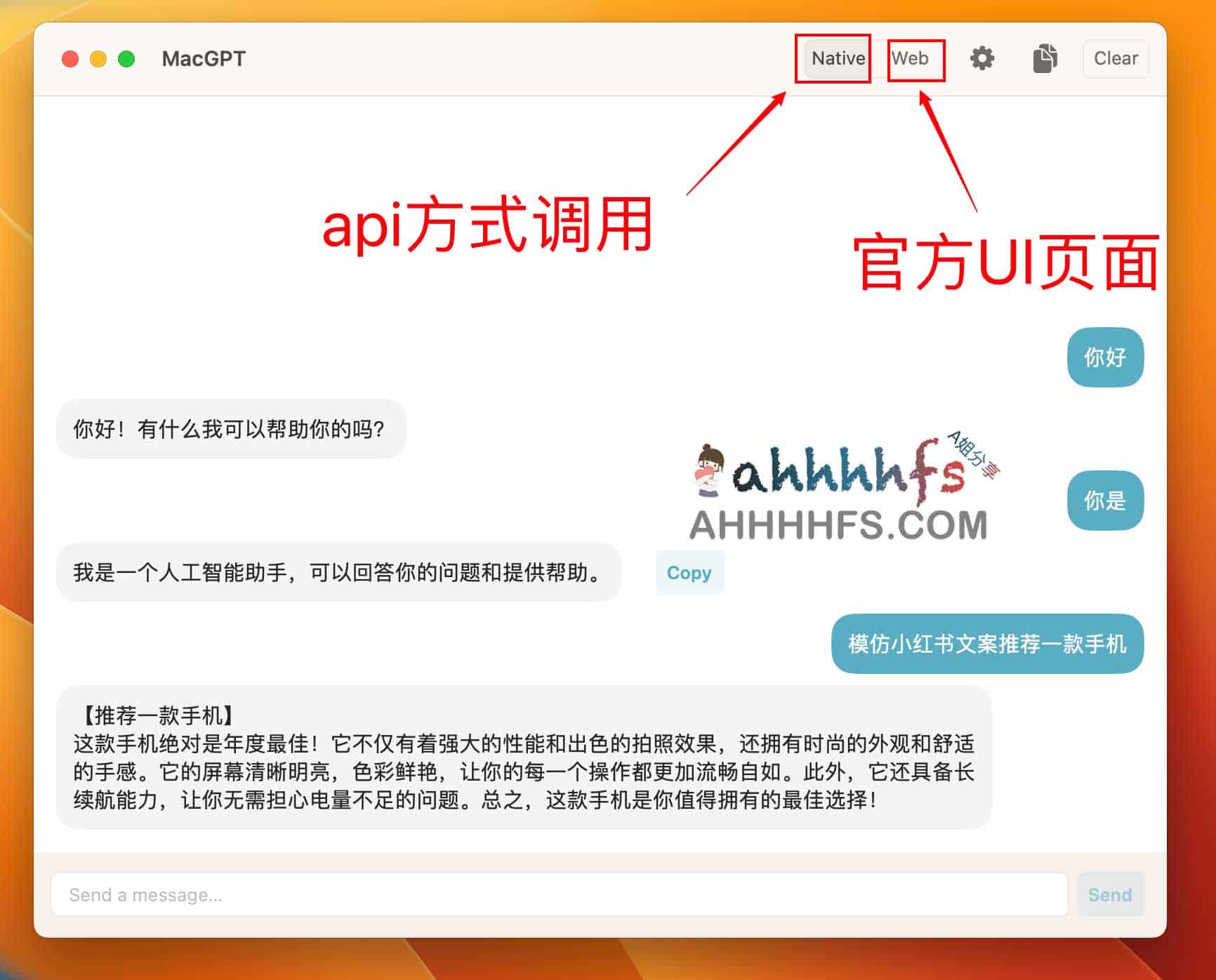1216x980 pixels.
Task: Select the user's 你好 message bubble
Action: 1105,358
